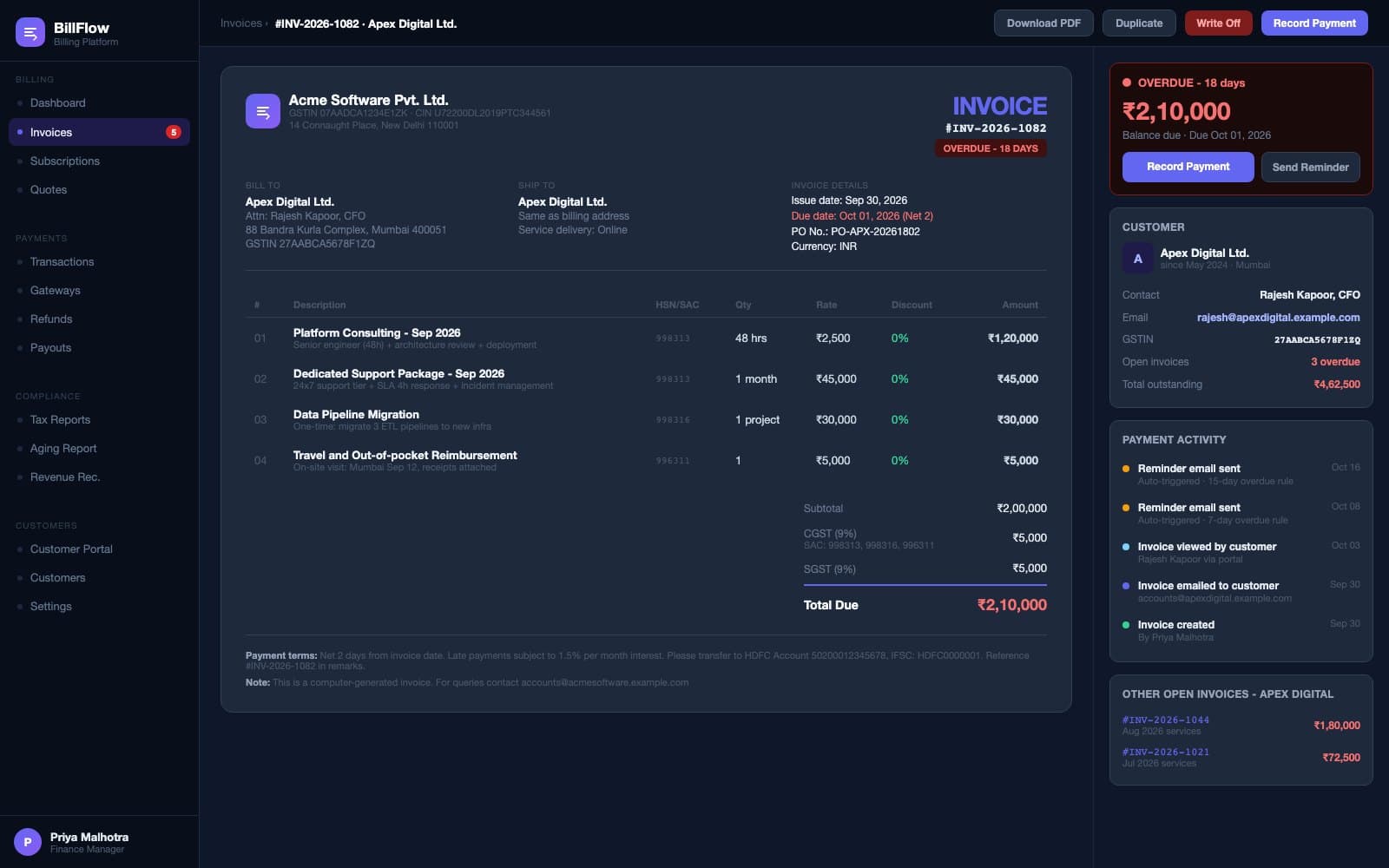Image resolution: width=1389 pixels, height=868 pixels.
Task: Open Priya Malhotra profile avatar
Action: point(28,842)
